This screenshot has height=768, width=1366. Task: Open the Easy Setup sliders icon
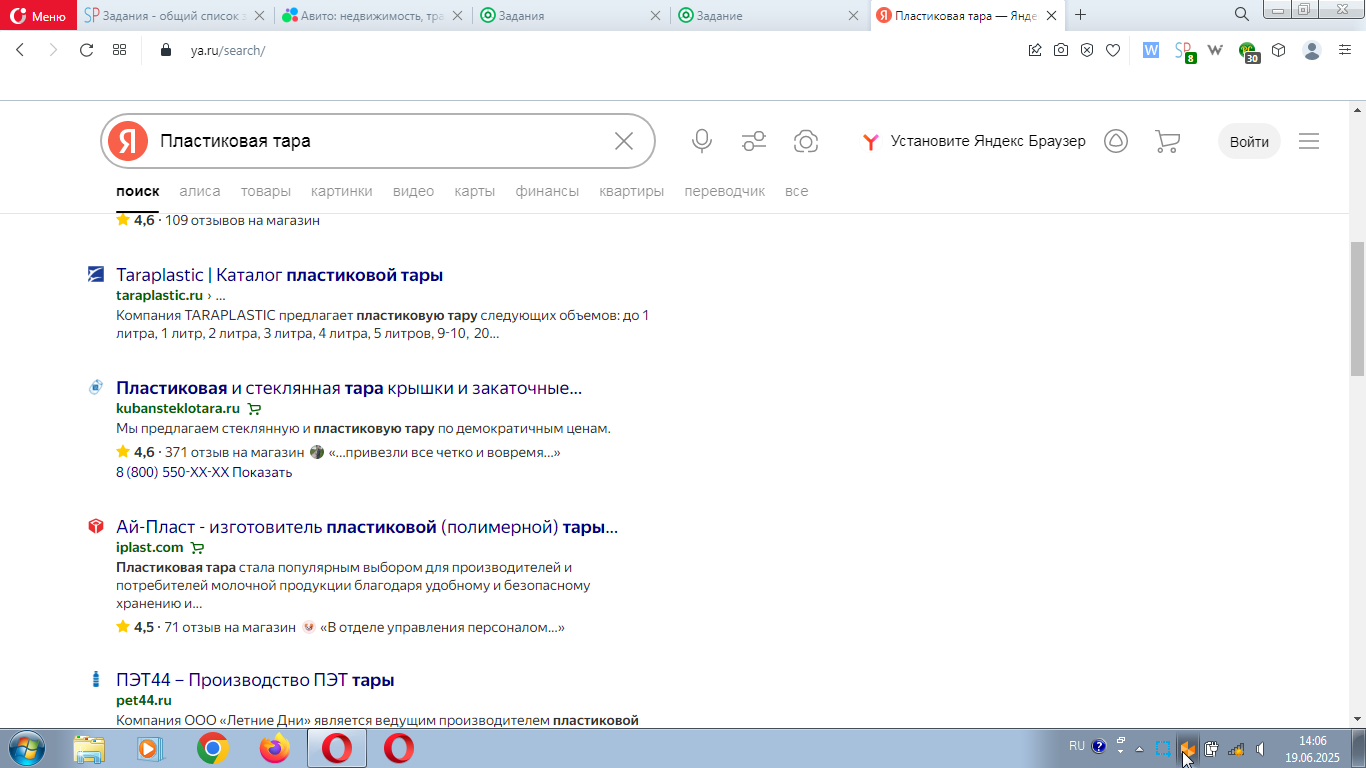coord(1345,50)
